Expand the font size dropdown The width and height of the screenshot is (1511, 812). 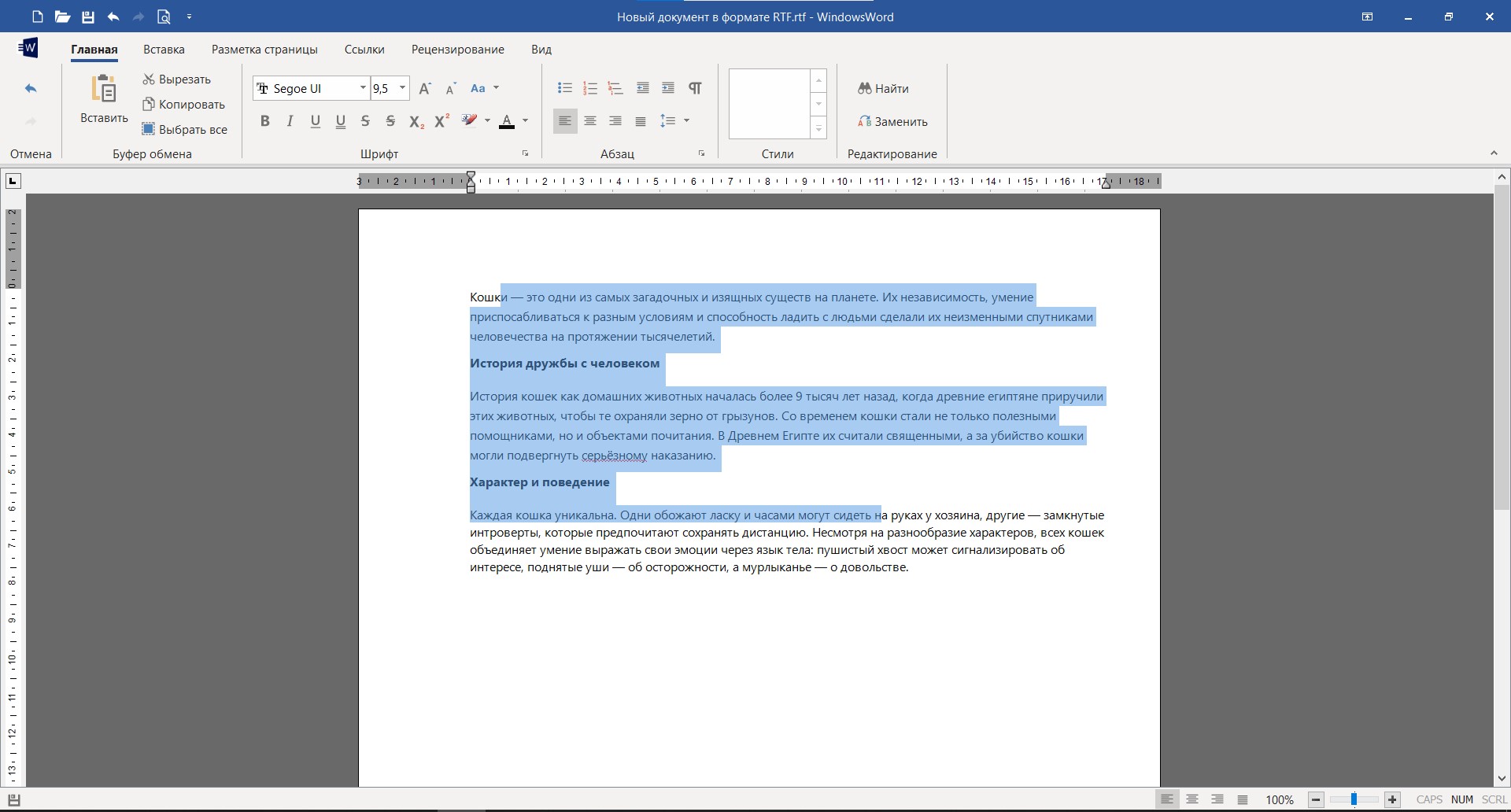tap(402, 88)
